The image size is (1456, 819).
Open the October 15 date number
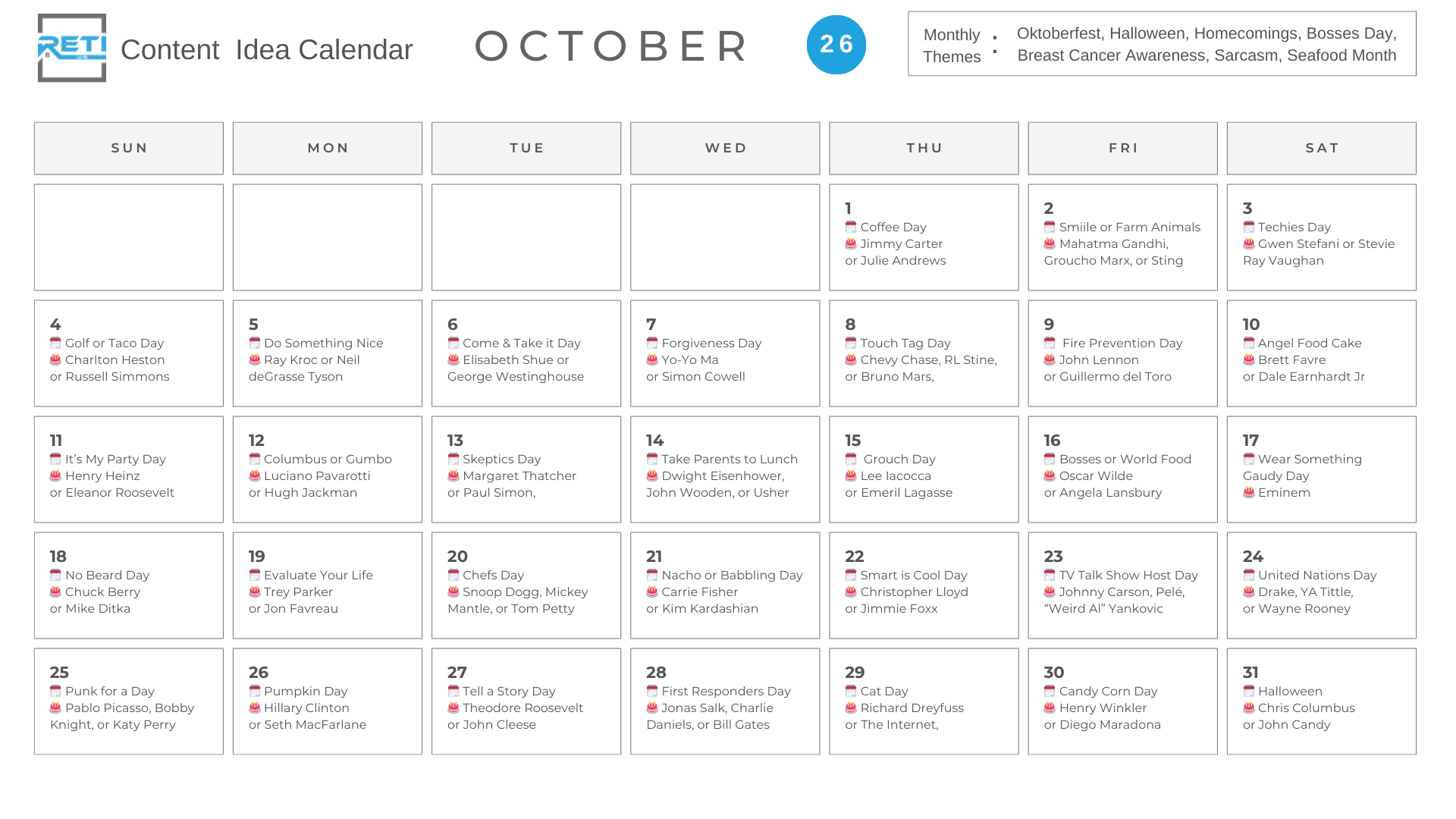pos(853,441)
